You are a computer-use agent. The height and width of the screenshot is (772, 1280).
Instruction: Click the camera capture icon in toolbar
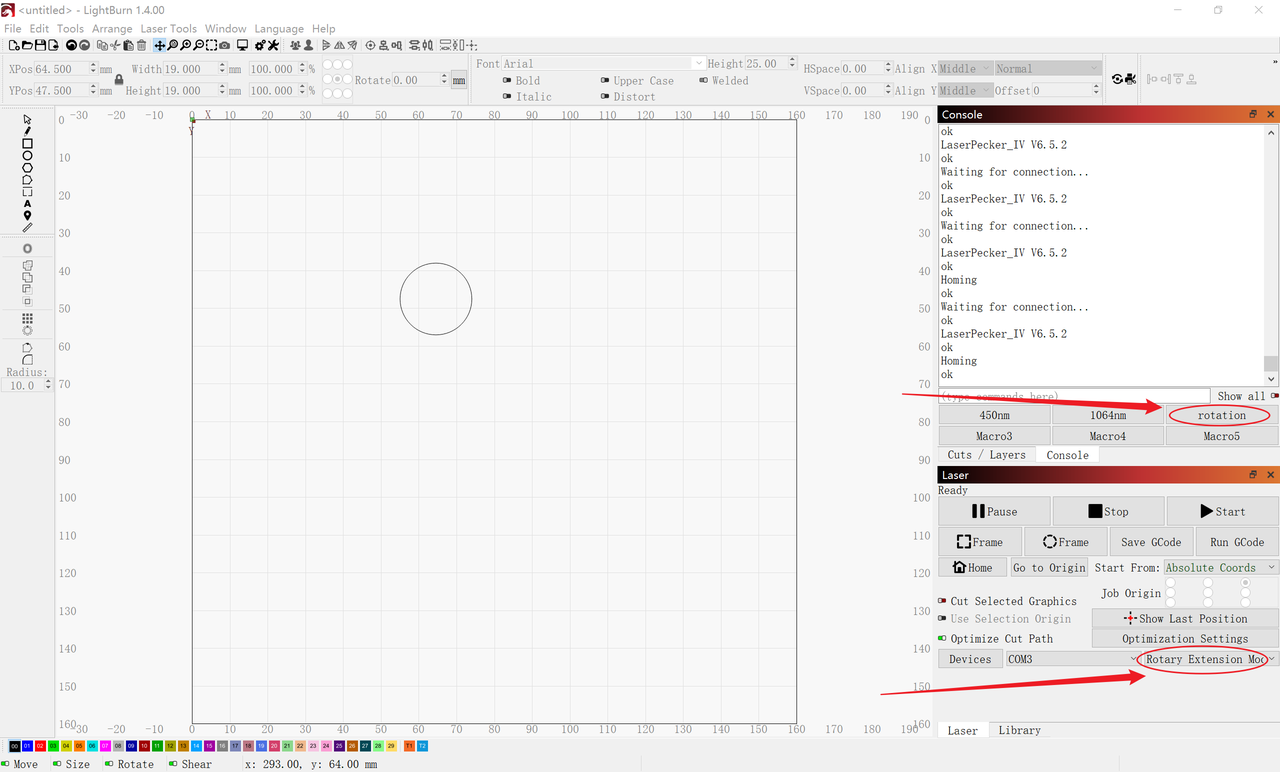pos(224,45)
